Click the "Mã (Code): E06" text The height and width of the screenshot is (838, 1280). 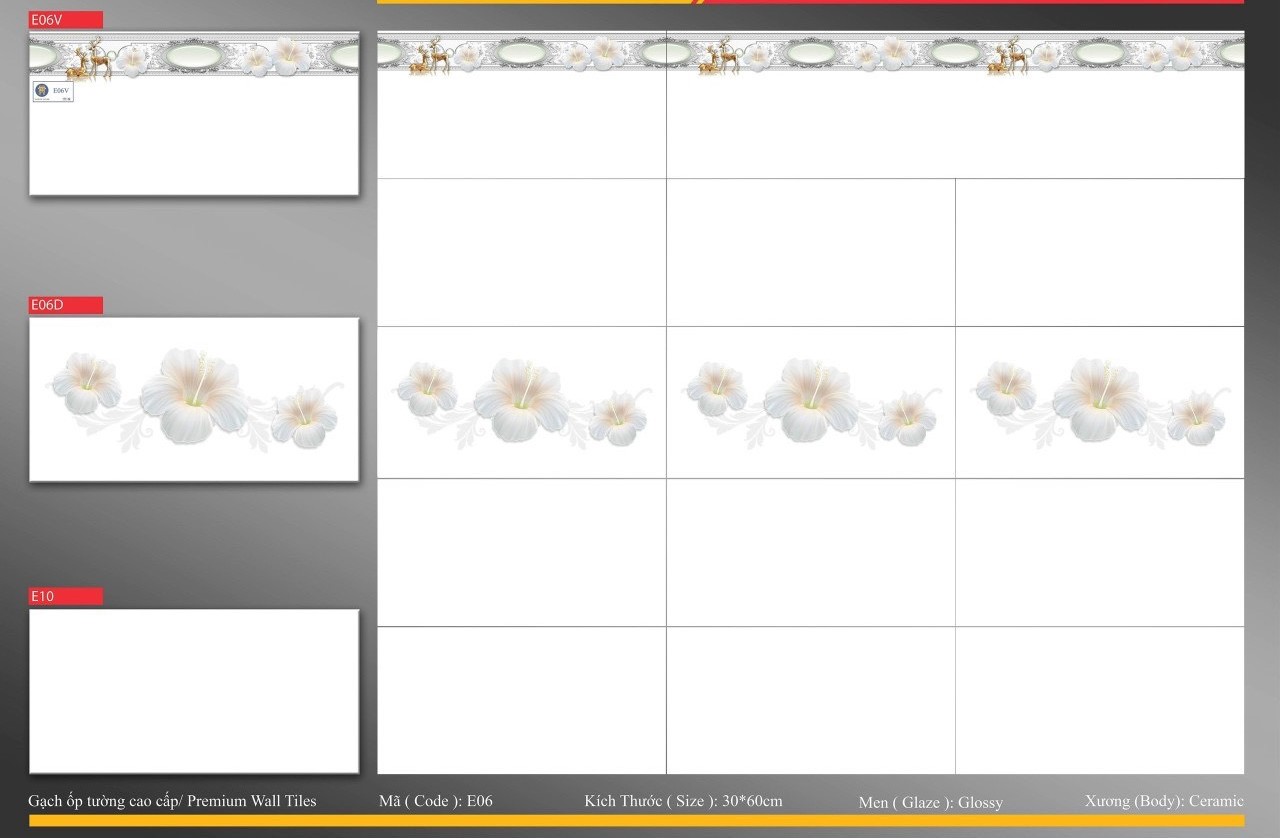click(x=436, y=801)
